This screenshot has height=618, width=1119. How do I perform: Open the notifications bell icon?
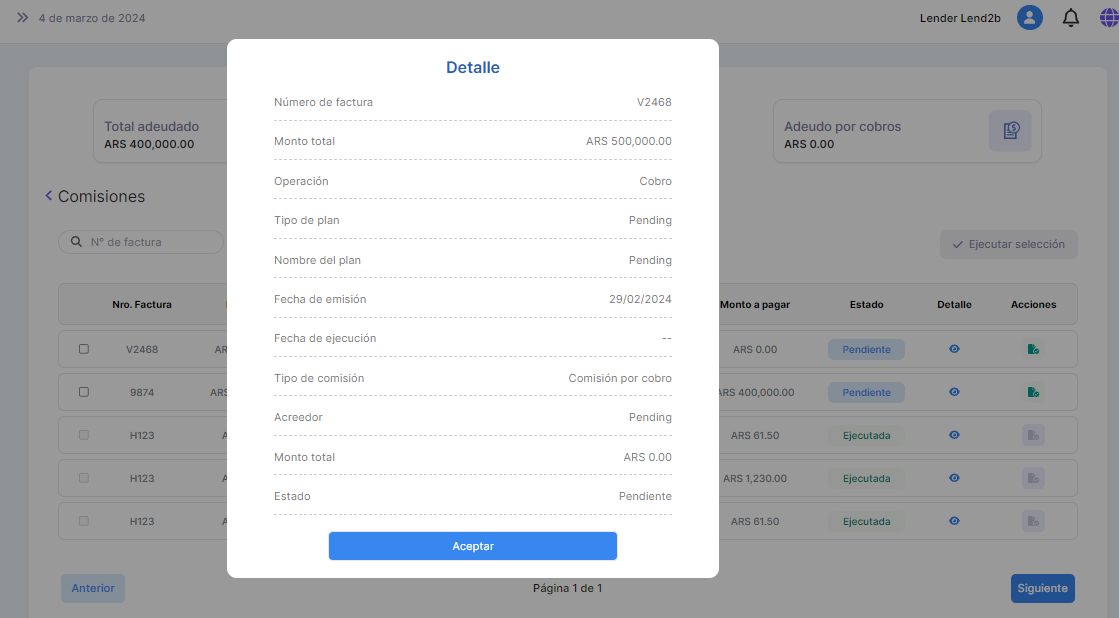point(1070,18)
